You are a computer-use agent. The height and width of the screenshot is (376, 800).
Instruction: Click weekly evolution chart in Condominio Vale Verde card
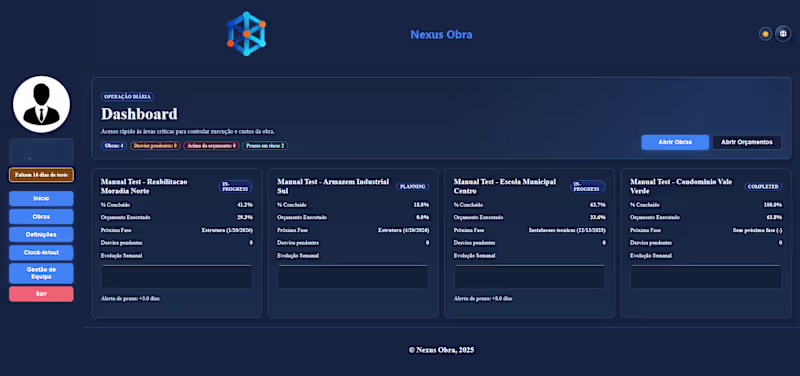point(706,277)
